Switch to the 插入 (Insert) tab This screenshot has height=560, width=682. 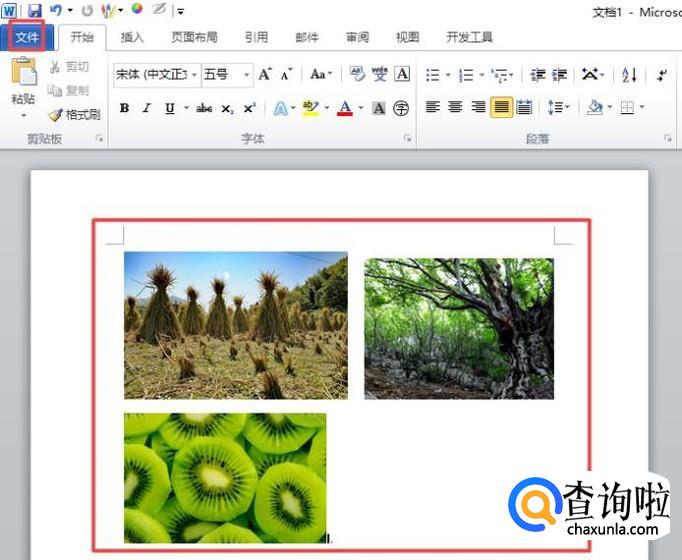(x=132, y=37)
